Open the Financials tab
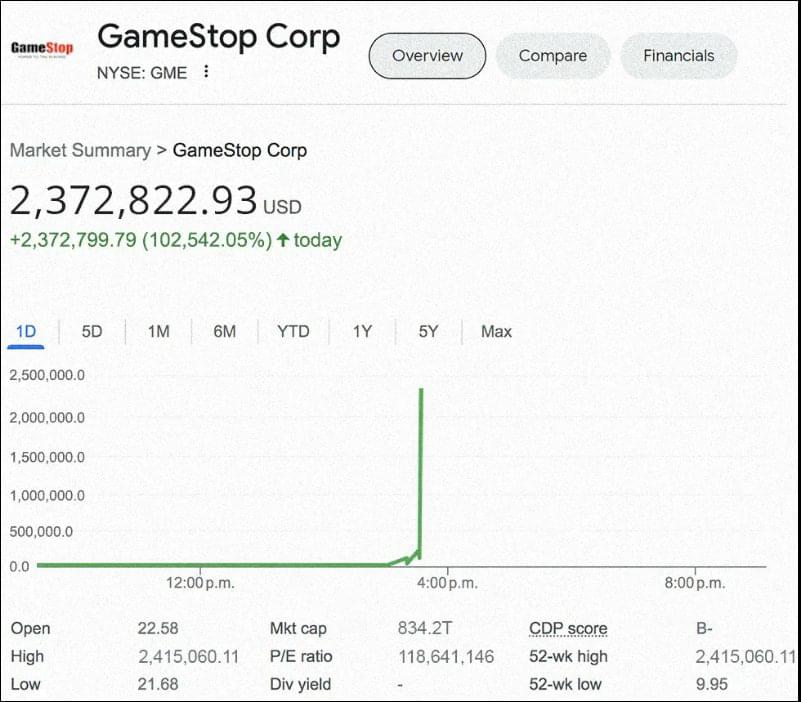The width and height of the screenshot is (801, 702). [x=678, y=56]
